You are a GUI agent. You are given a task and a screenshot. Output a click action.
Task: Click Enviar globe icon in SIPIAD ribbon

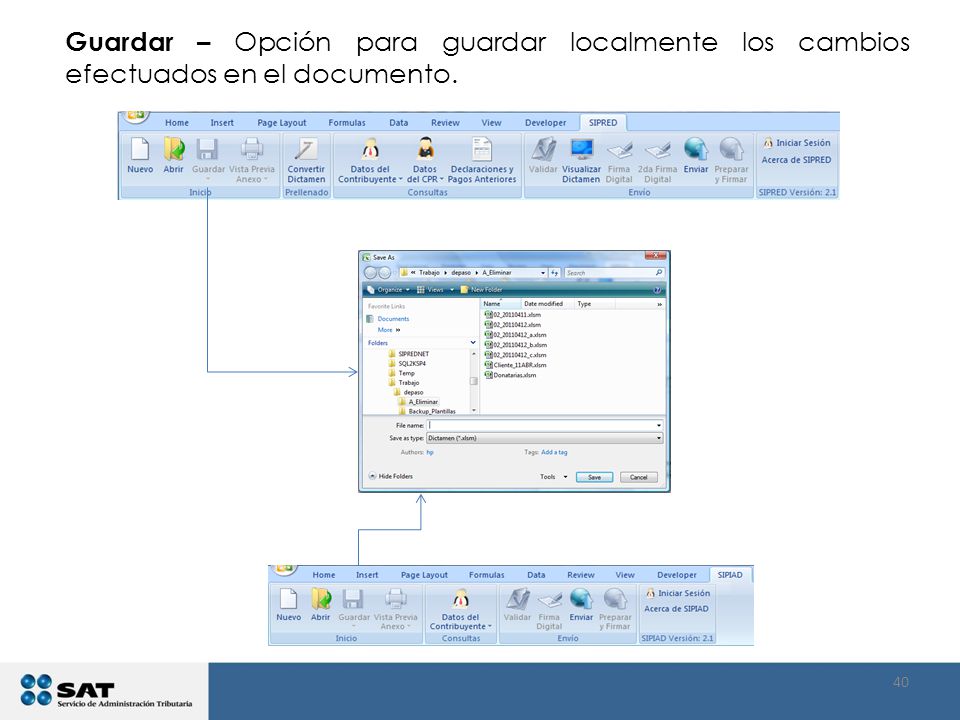point(581,599)
